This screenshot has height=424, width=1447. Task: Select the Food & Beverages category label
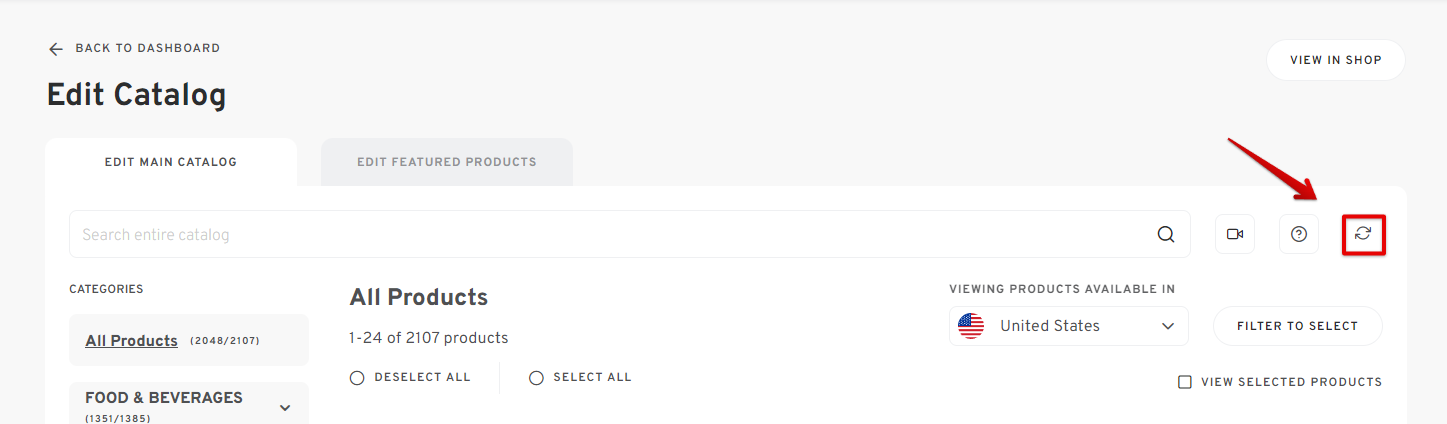[164, 398]
